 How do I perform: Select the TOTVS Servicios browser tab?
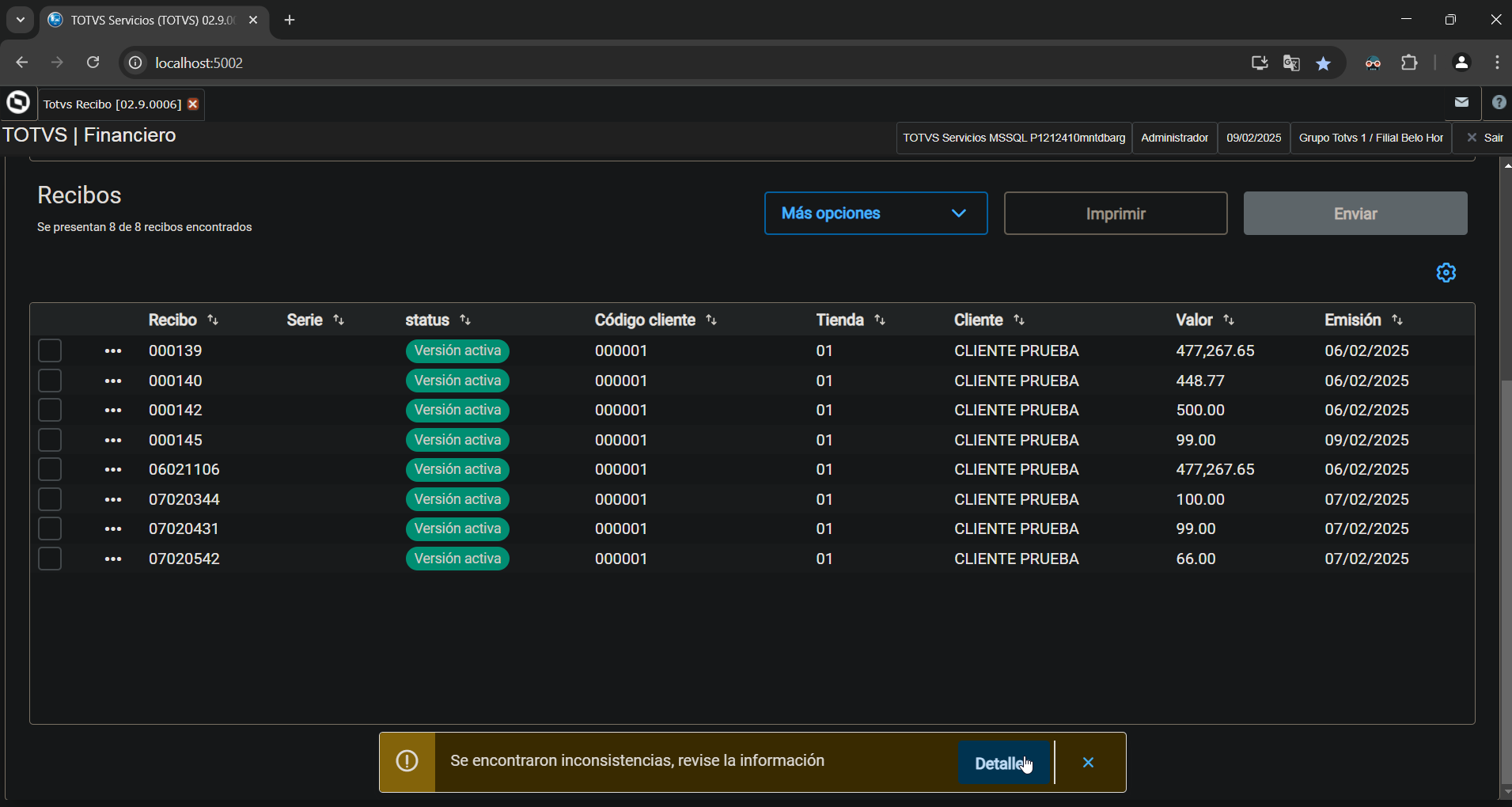coord(153,21)
